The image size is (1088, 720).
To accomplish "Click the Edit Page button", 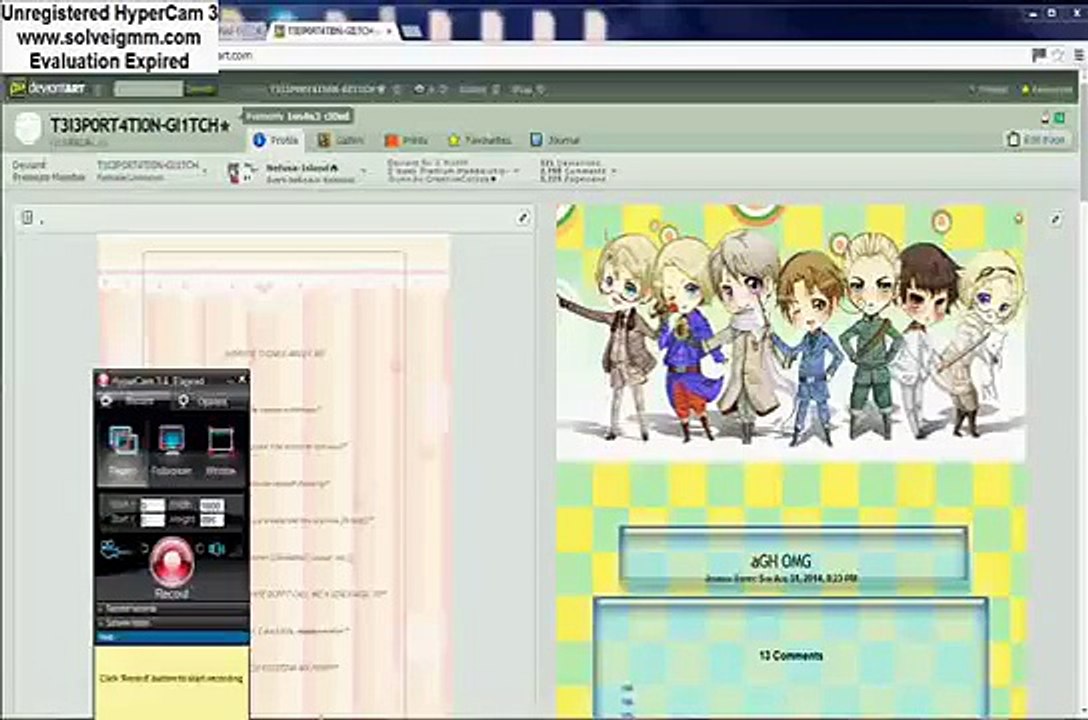I will tap(1037, 139).
